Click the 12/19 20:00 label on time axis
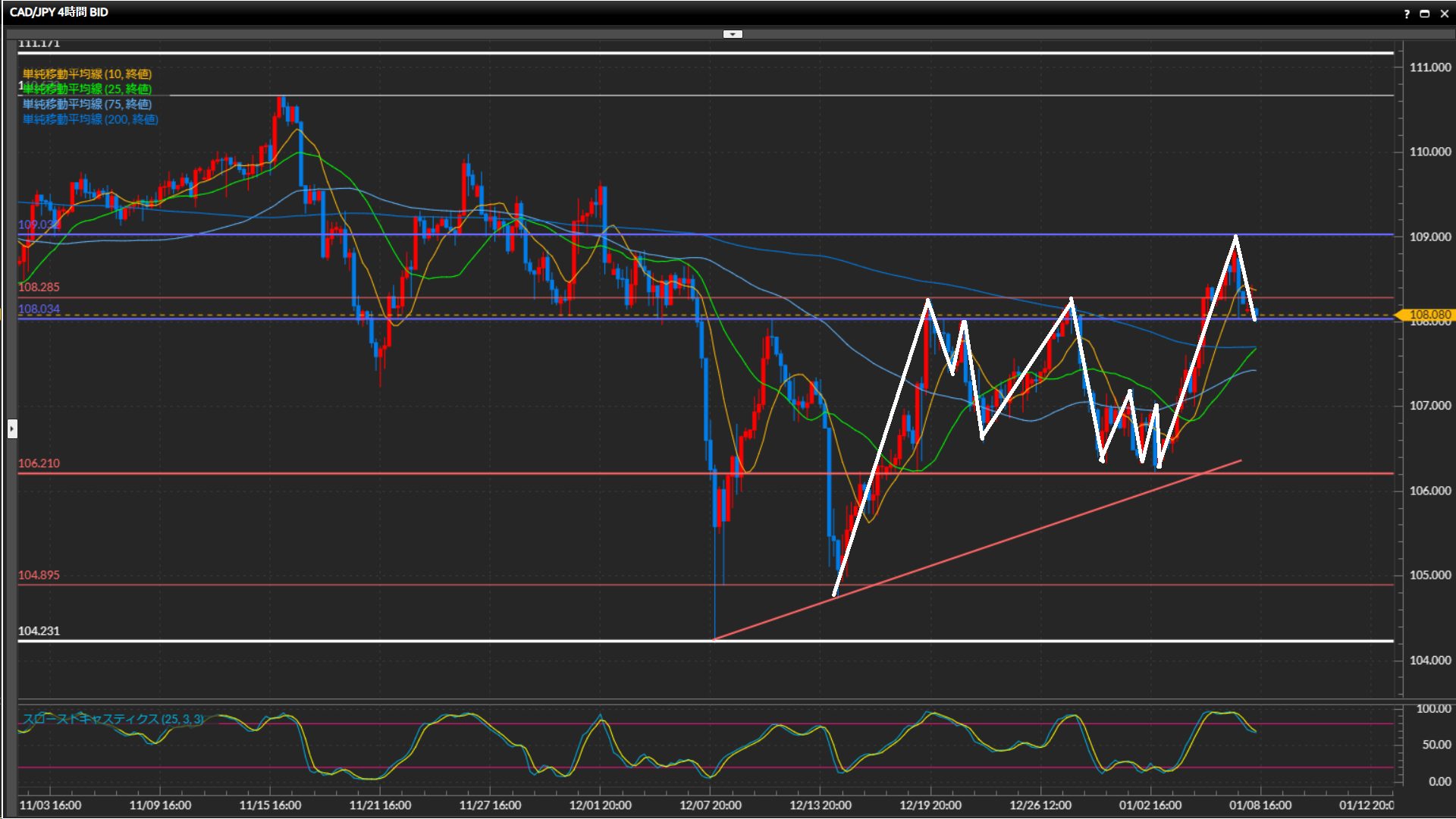 tap(930, 805)
